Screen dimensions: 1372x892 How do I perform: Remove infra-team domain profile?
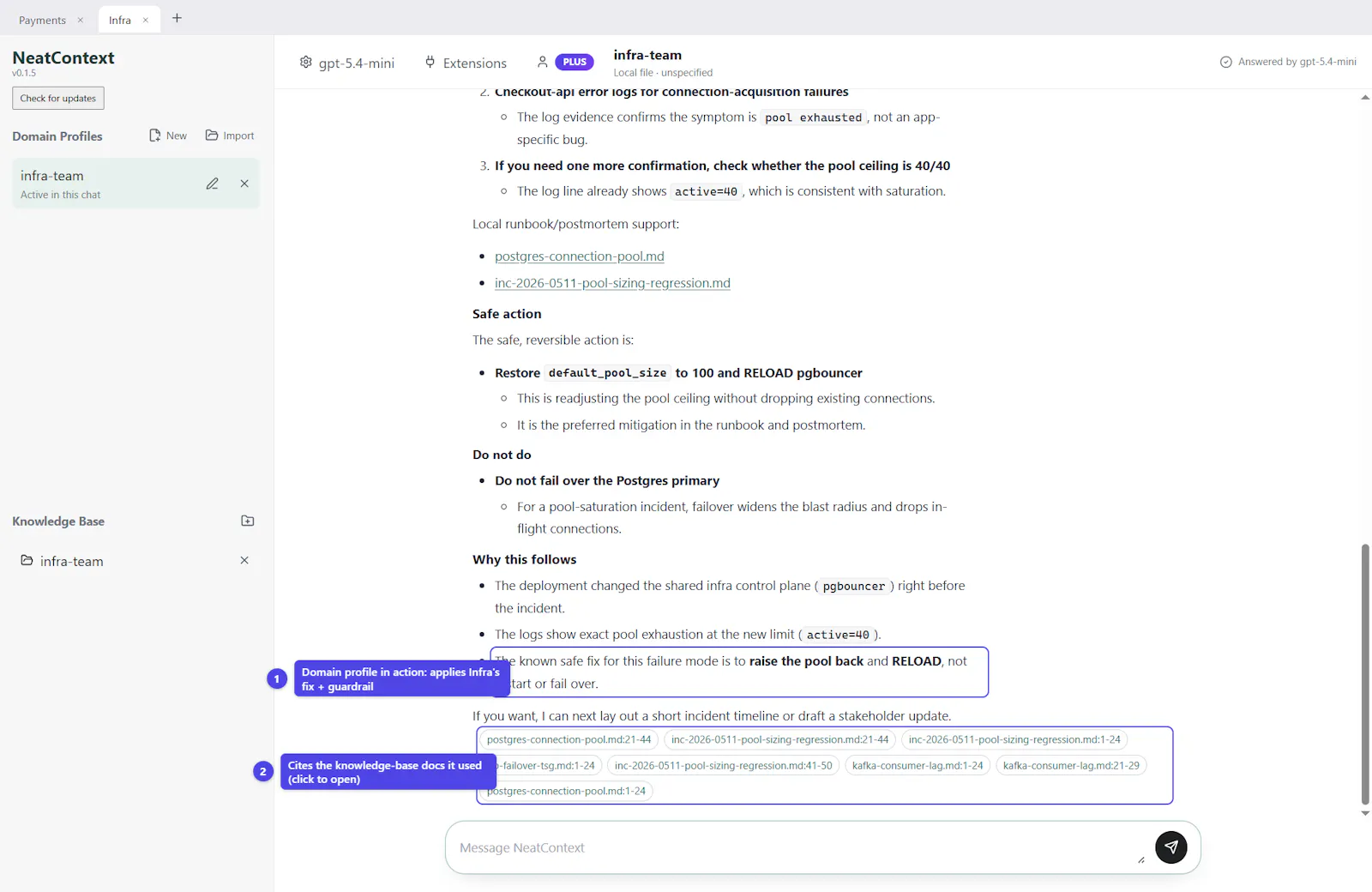[x=244, y=184]
